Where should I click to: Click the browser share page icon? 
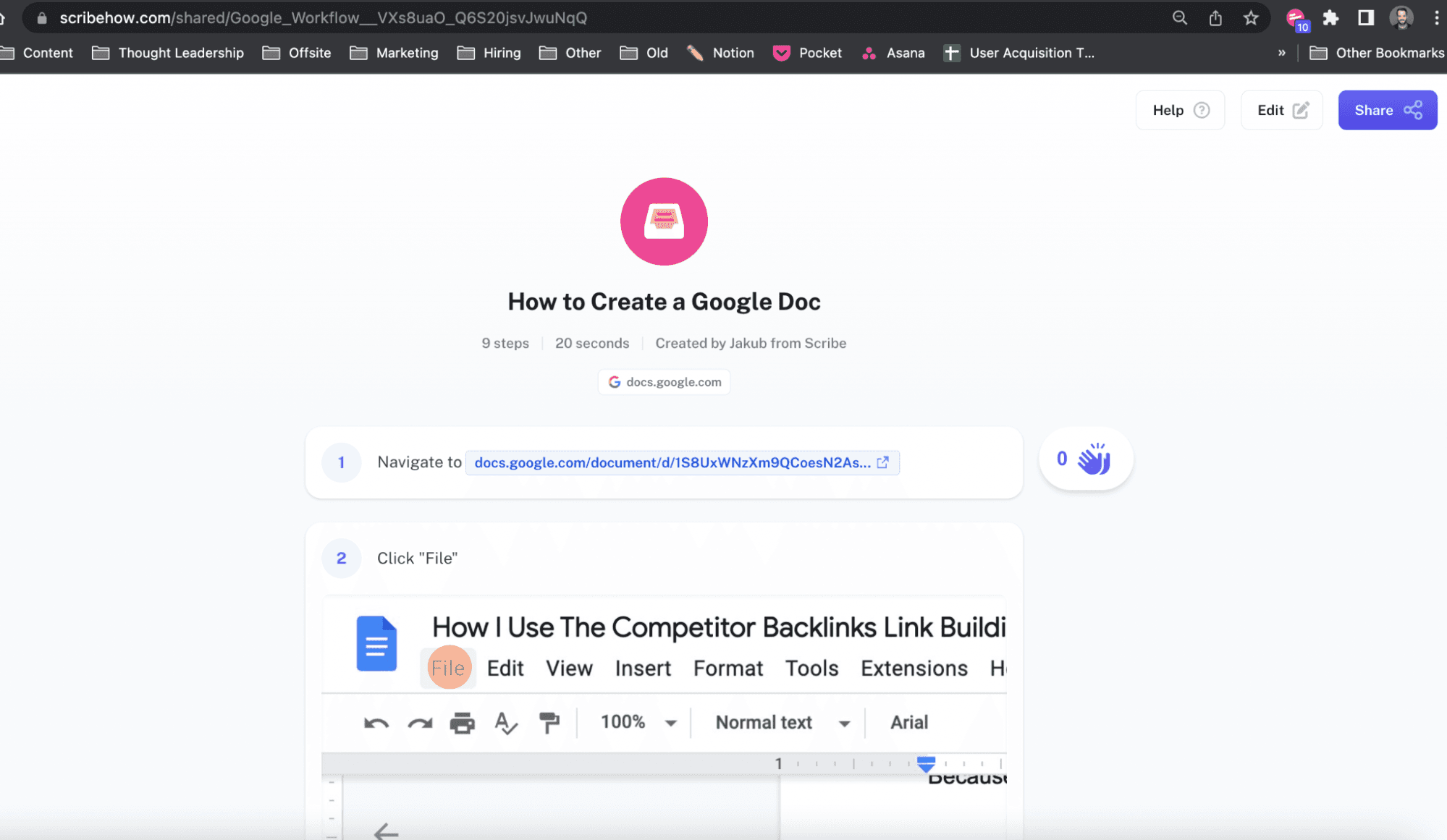point(1215,18)
